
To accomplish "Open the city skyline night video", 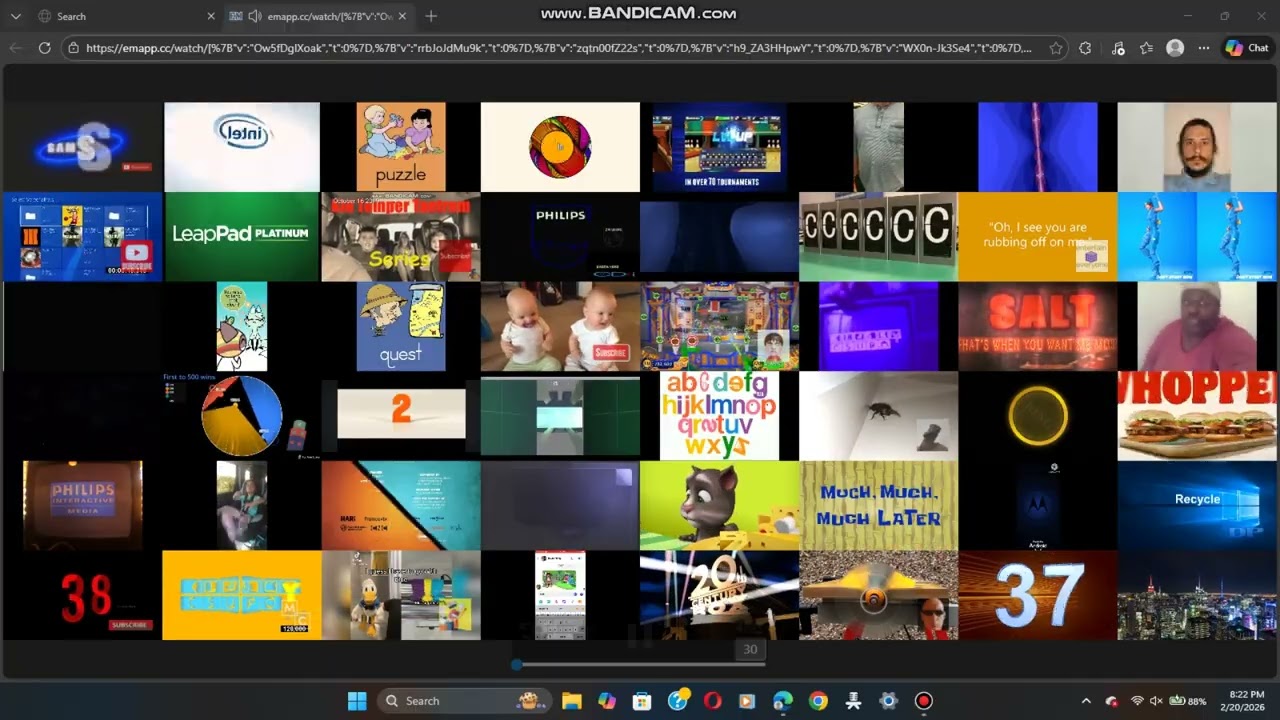I will pyautogui.click(x=1197, y=595).
